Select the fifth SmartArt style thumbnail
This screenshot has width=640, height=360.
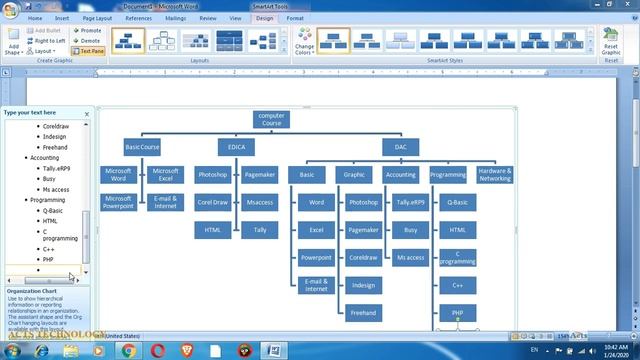(x=468, y=41)
